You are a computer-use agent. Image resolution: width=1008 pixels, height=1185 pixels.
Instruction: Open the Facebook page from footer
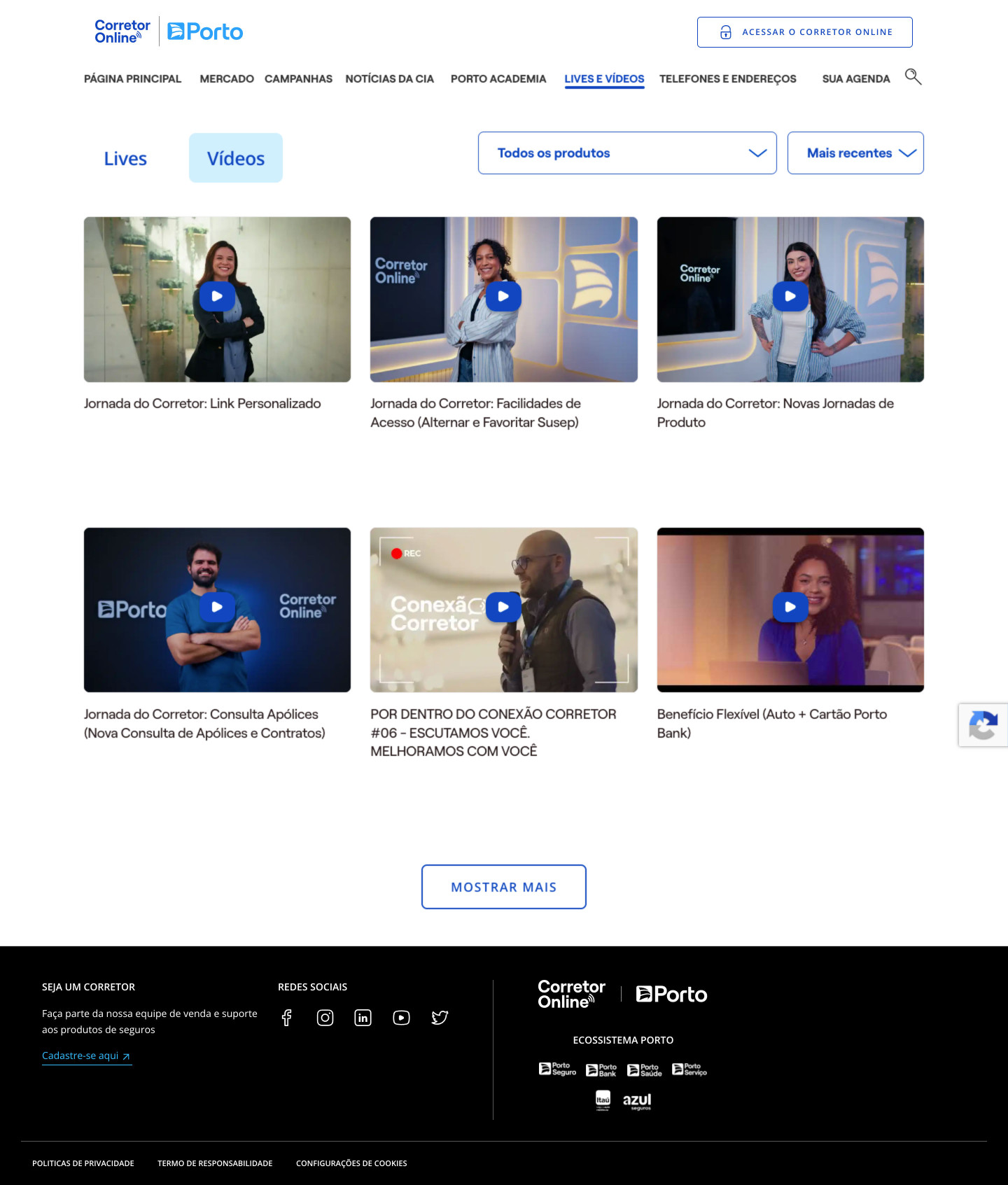coord(286,1018)
